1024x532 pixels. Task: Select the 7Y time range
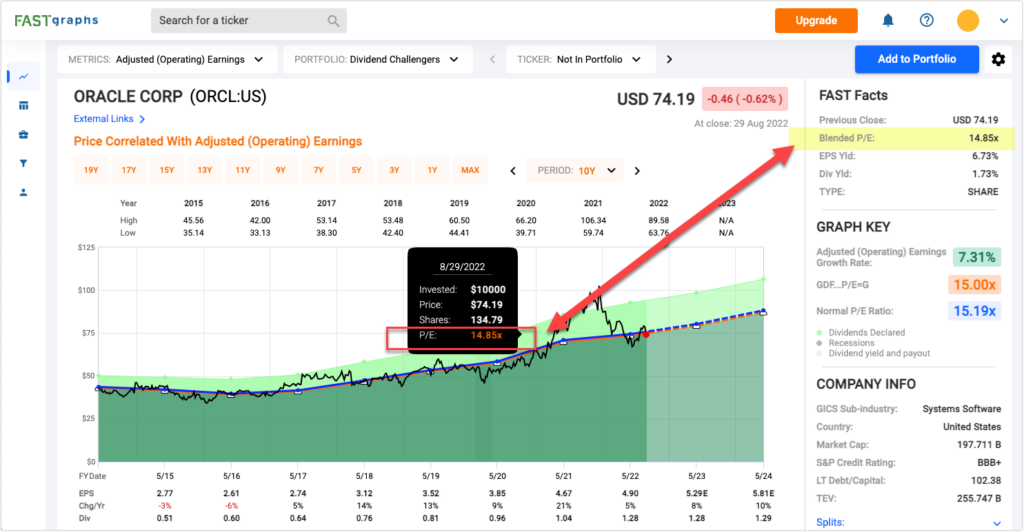pos(318,170)
